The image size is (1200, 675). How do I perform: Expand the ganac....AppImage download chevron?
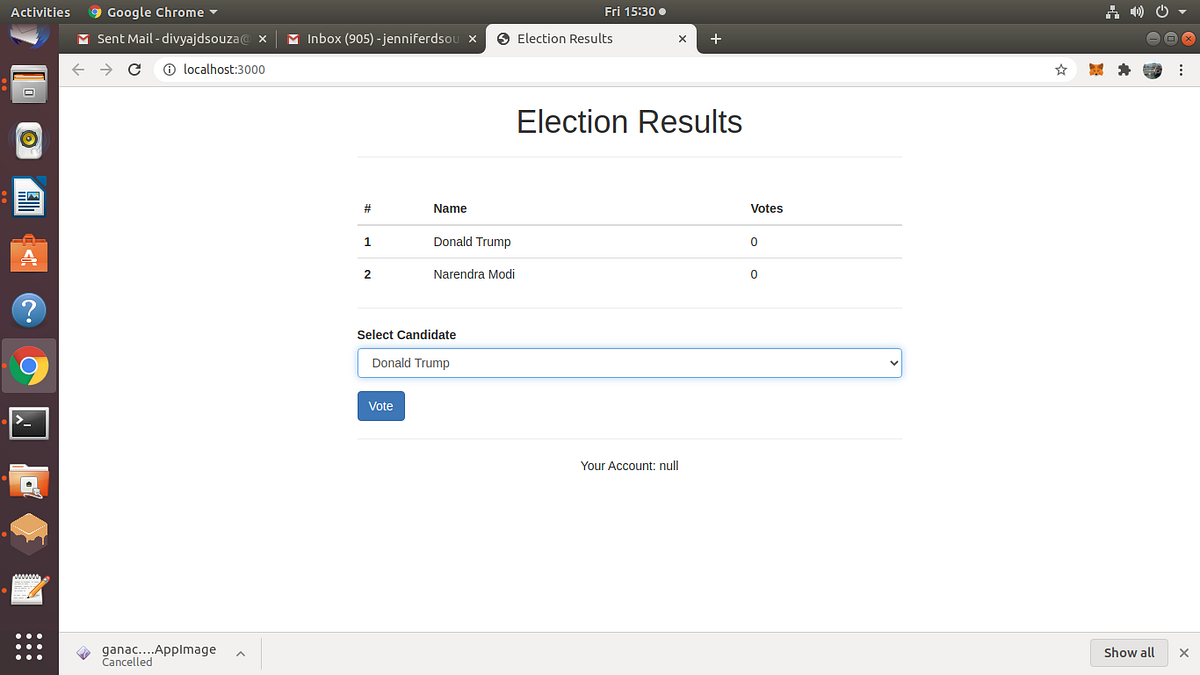(240, 653)
